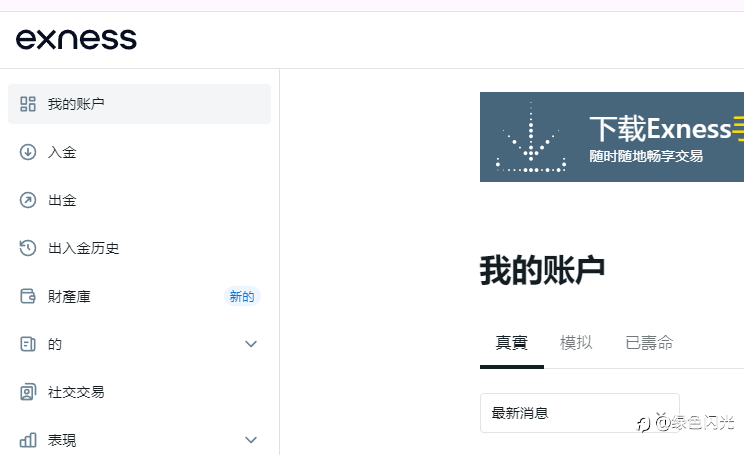Image resolution: width=744 pixels, height=455 pixels.
Task: Click the 新的 badge next to 財產庫
Action: coord(242,297)
